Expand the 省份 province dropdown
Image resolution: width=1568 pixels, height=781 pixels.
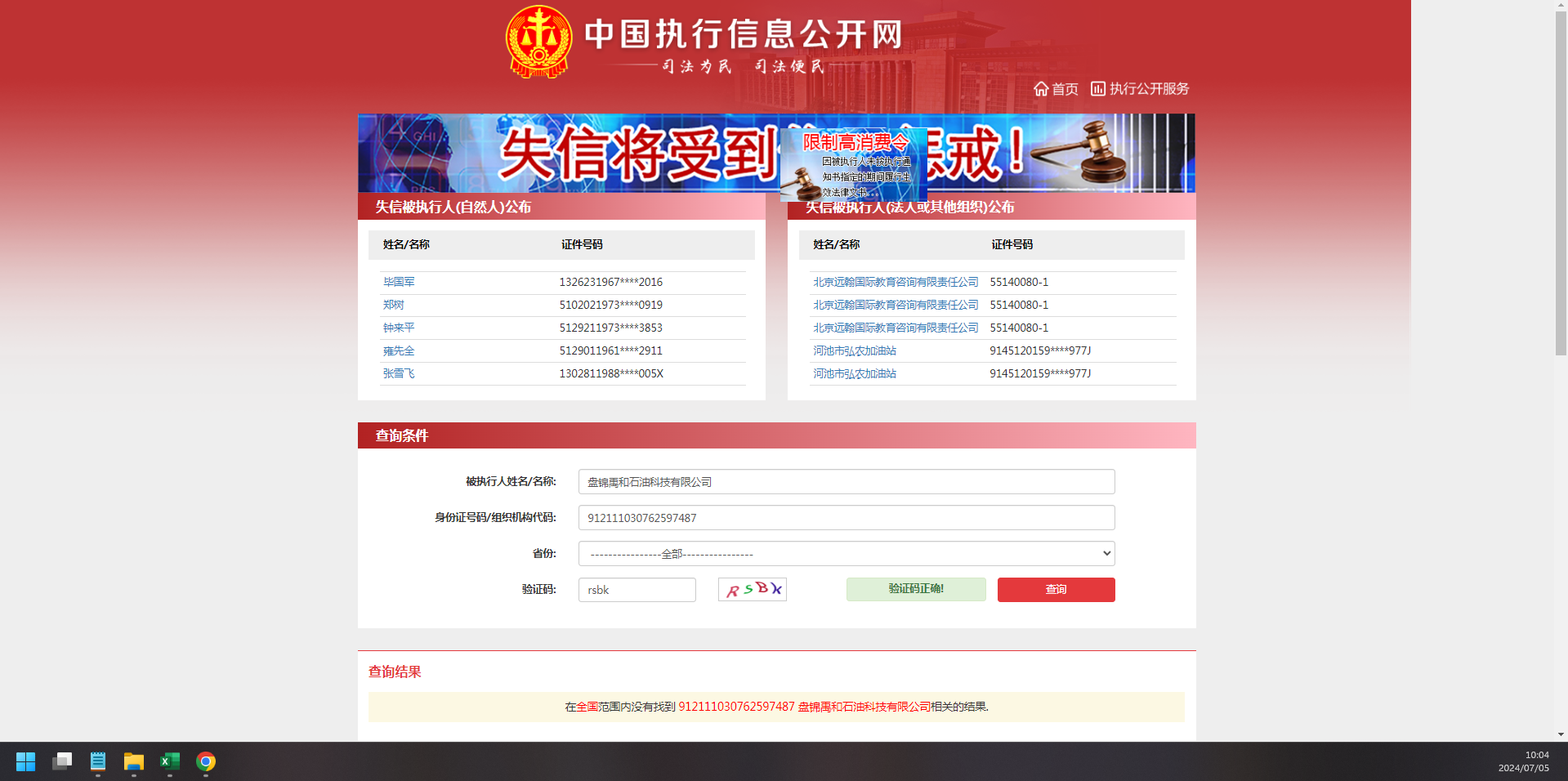click(847, 553)
